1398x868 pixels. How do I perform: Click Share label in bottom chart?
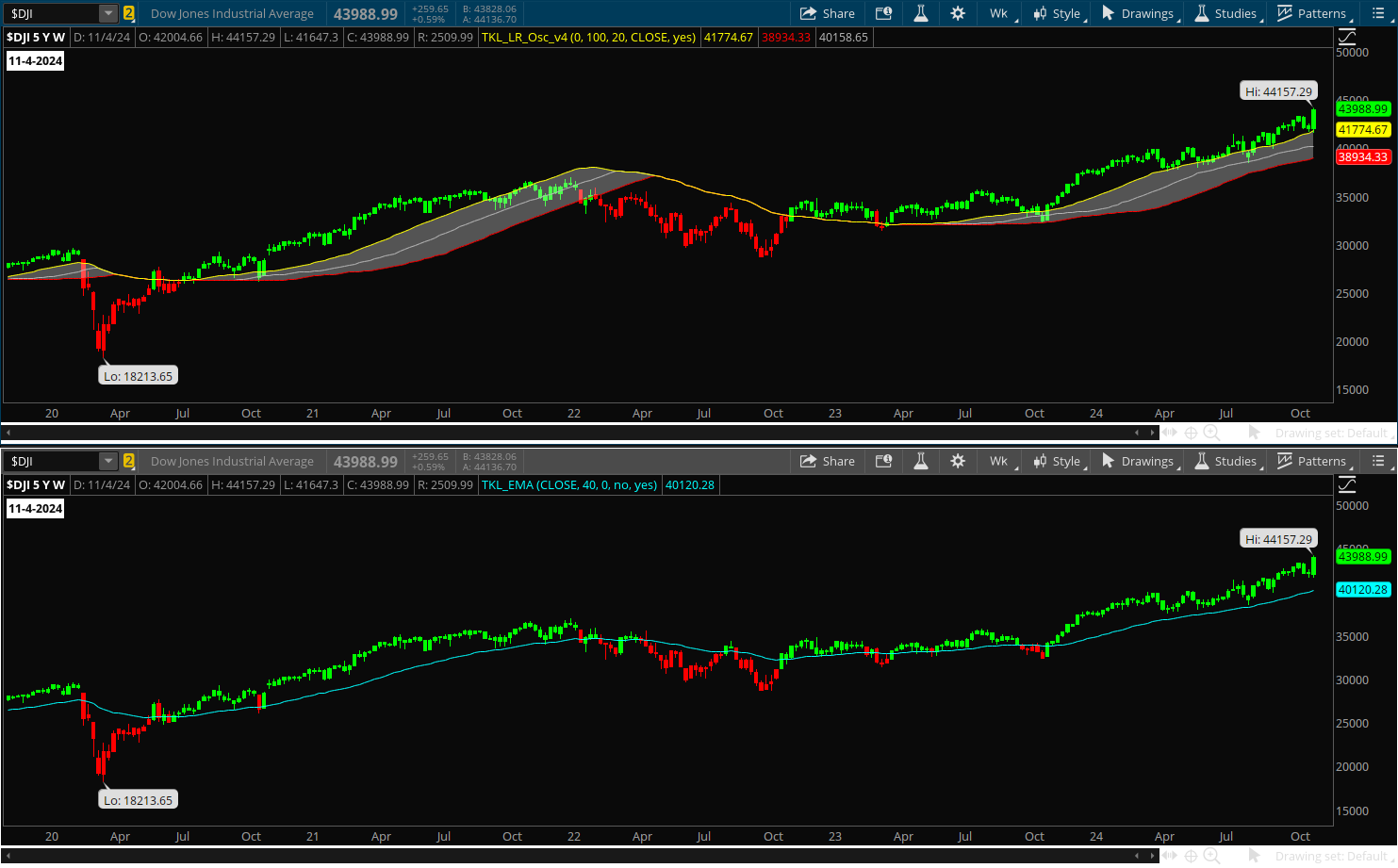[838, 461]
